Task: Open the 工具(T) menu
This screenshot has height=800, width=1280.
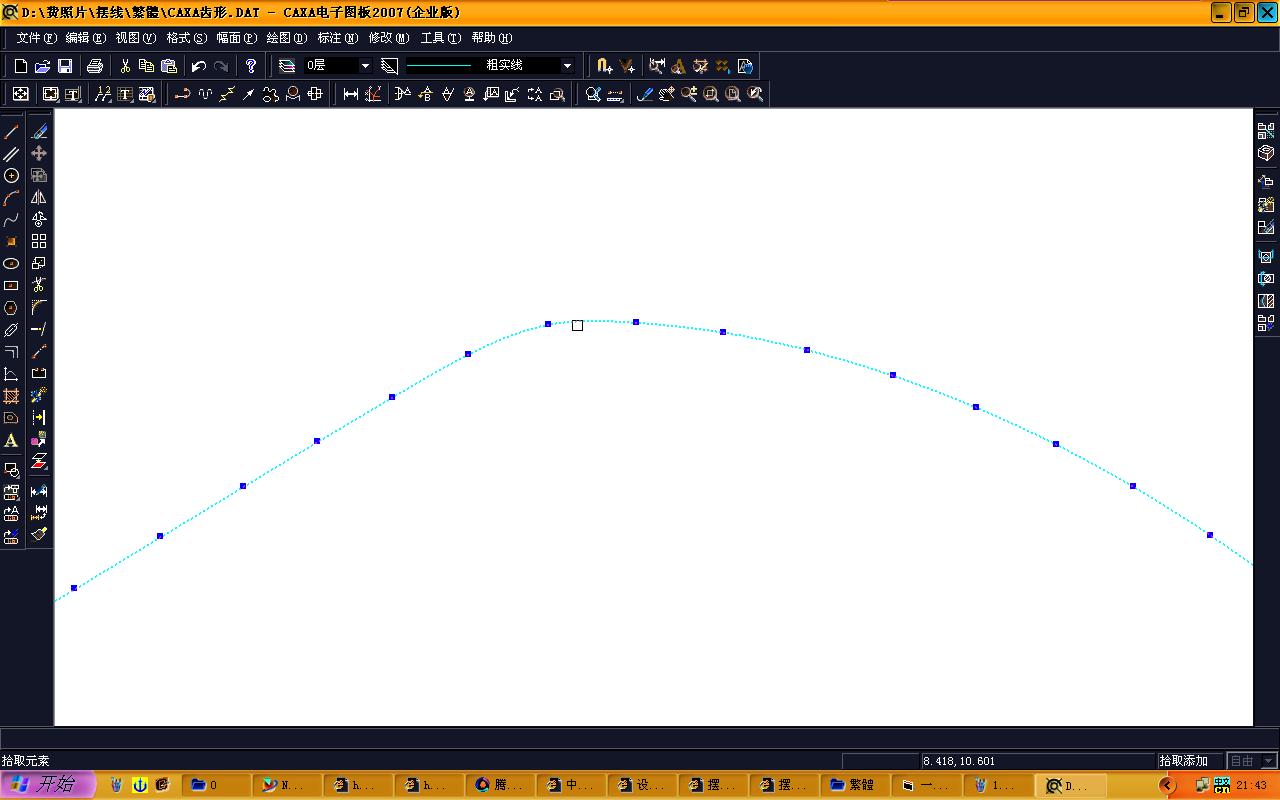Action: click(x=441, y=38)
